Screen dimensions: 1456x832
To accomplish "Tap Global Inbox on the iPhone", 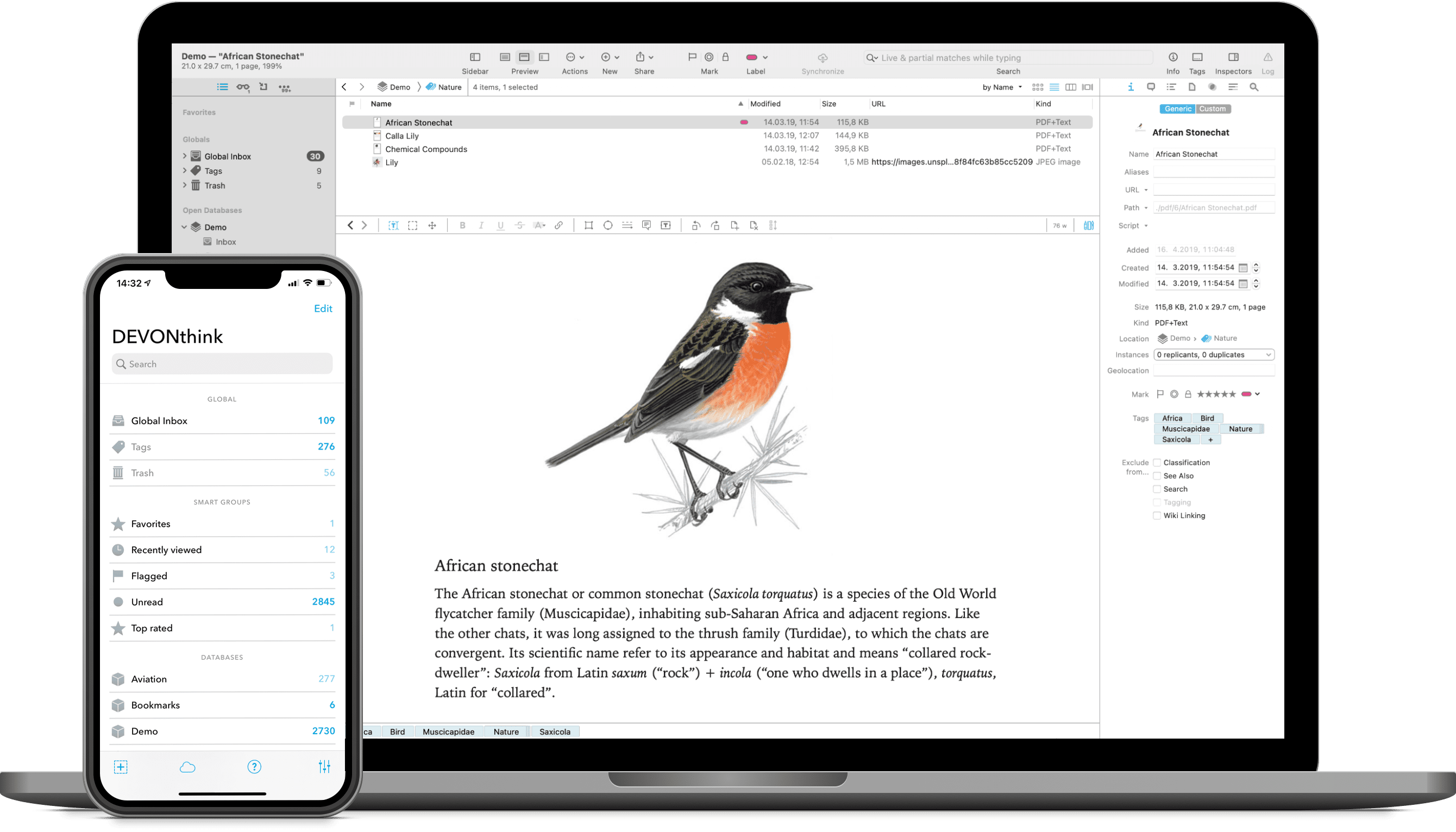I will pos(222,420).
